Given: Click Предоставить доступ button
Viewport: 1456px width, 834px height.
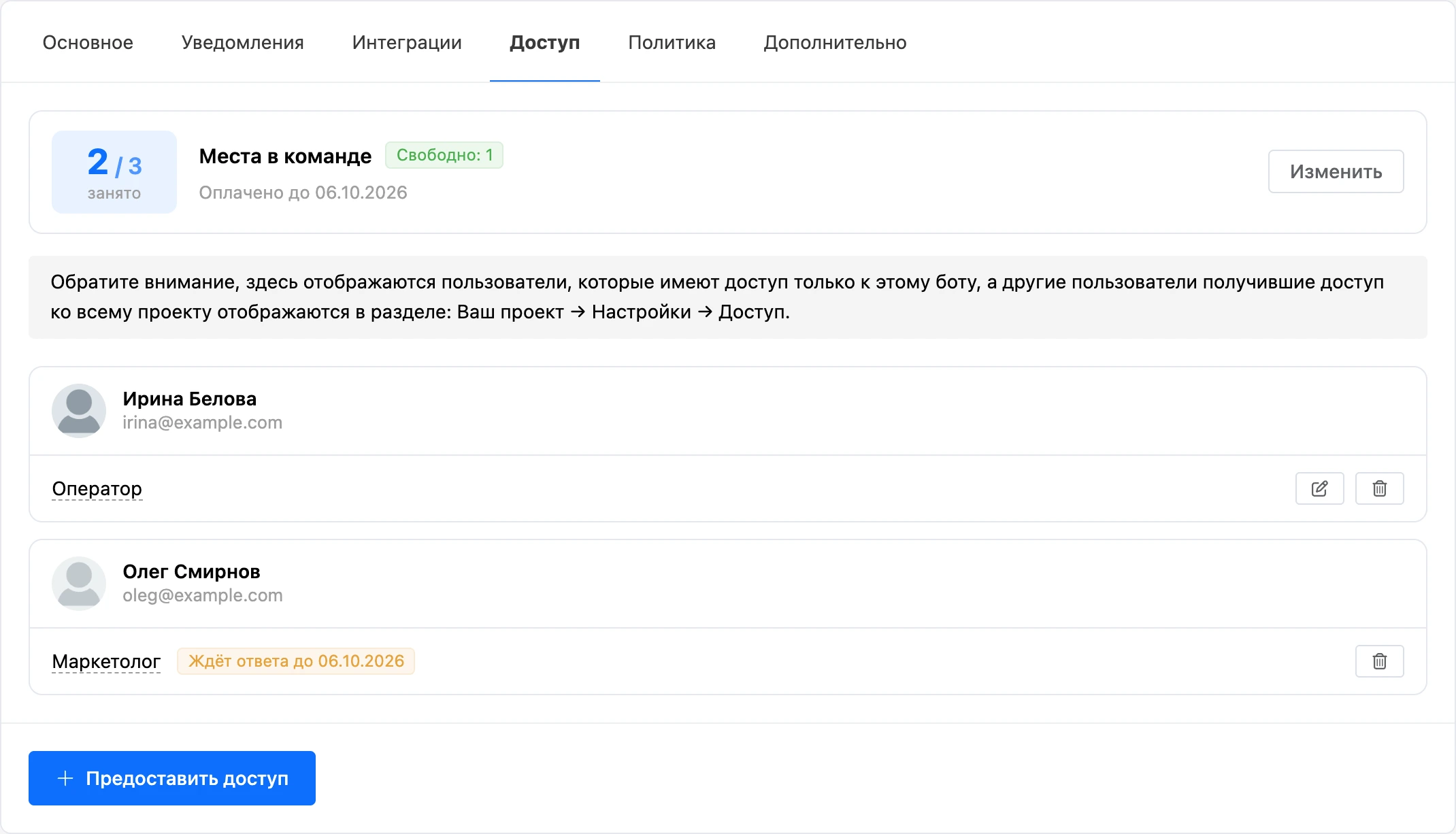Looking at the screenshot, I should [x=172, y=778].
